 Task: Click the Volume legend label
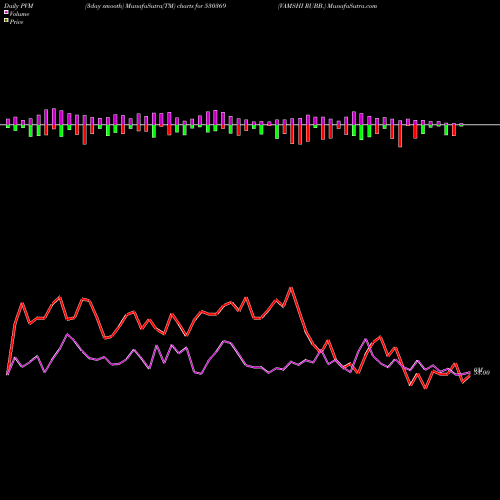point(19,14)
